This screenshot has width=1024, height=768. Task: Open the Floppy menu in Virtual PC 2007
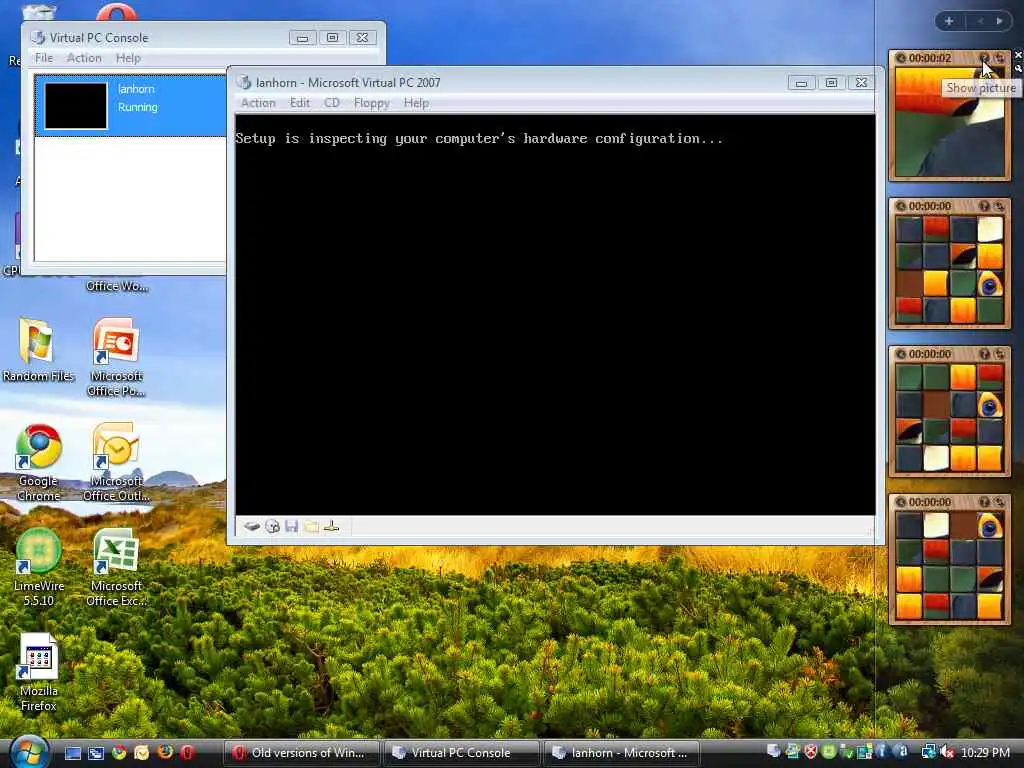372,103
